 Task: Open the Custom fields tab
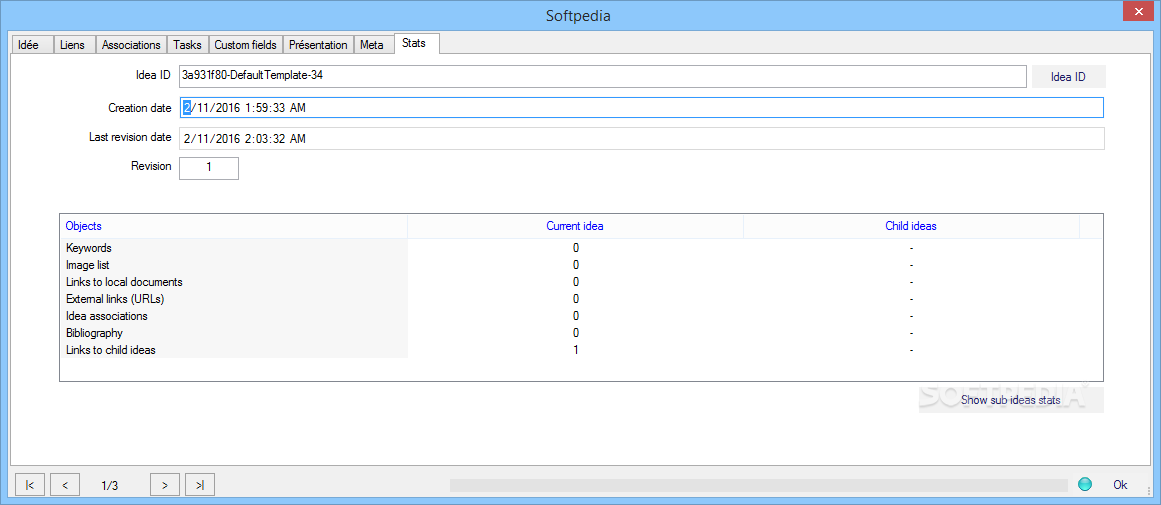245,44
